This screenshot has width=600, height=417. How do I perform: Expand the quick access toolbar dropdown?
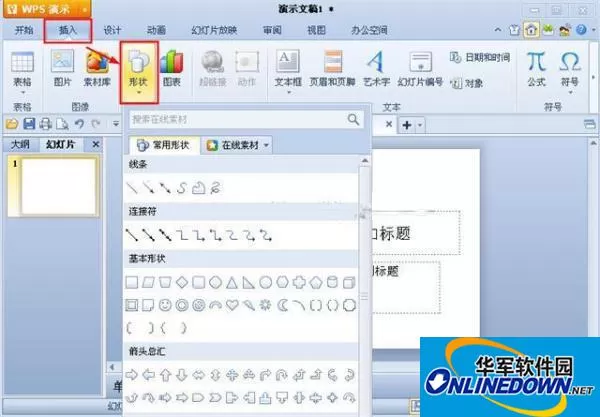click(116, 124)
